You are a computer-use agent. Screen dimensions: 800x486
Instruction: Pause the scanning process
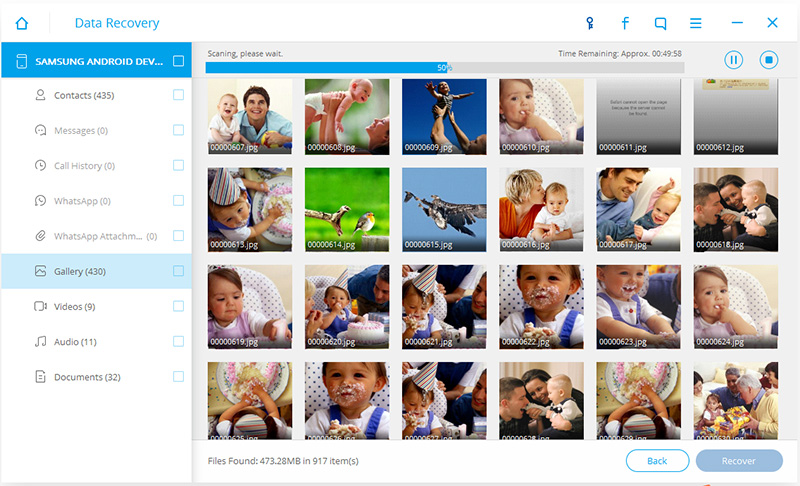tap(734, 60)
